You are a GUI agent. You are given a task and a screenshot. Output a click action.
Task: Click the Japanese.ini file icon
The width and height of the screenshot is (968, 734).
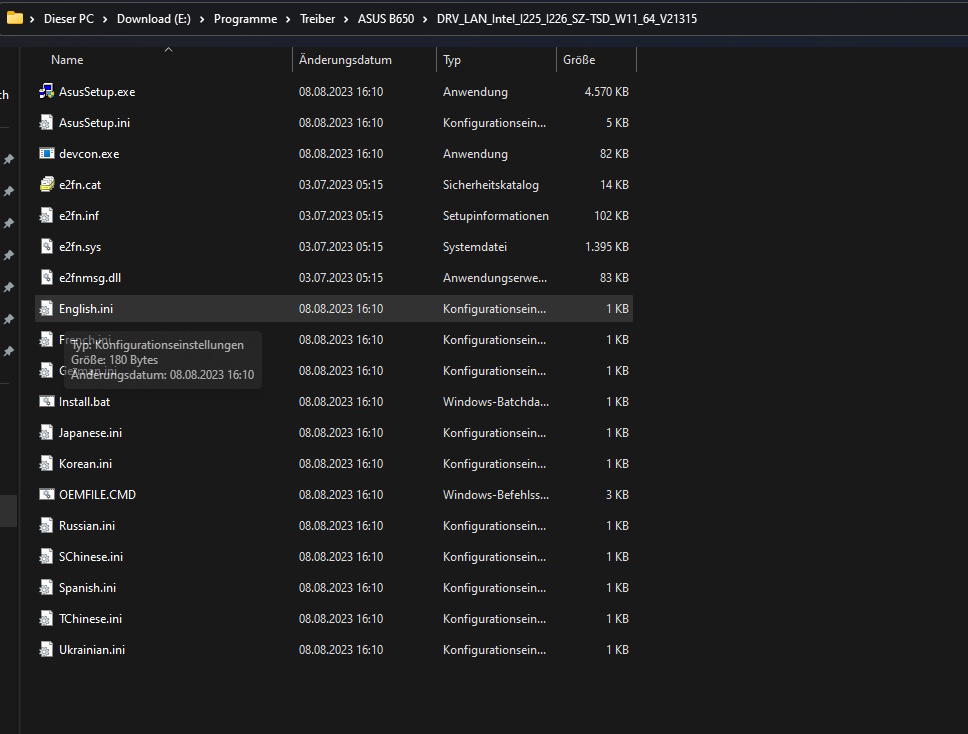[46, 432]
